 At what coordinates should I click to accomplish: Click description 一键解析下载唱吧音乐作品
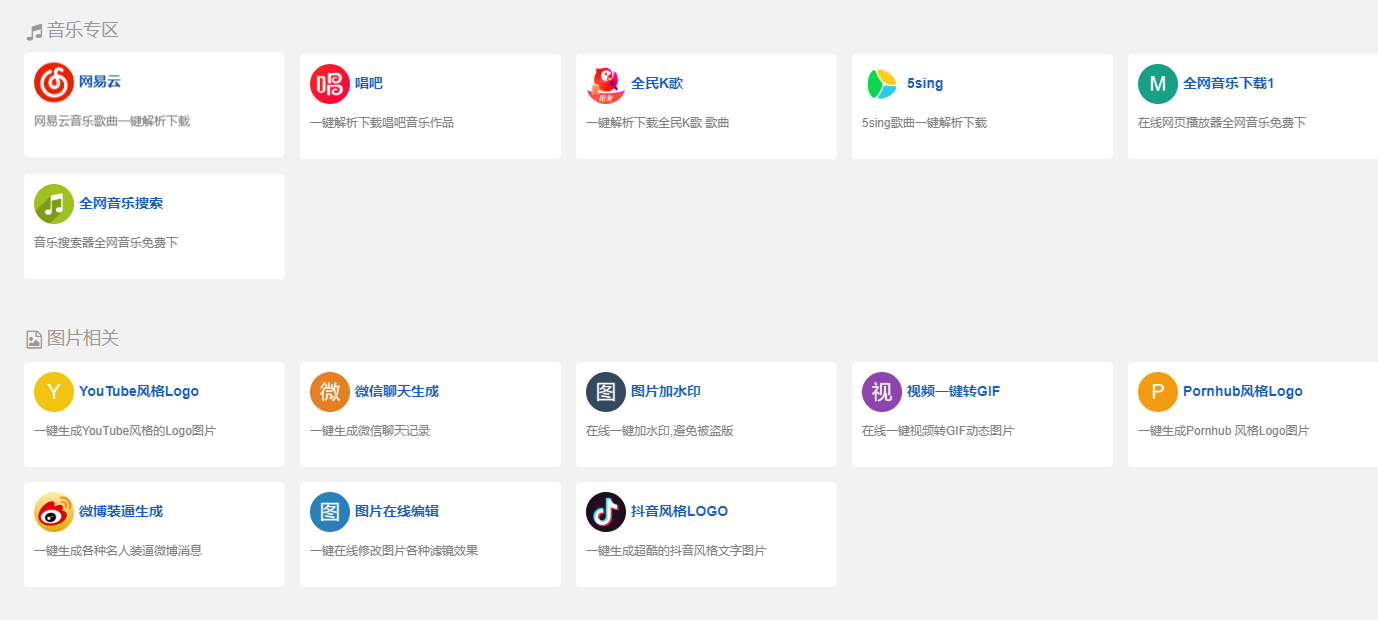[x=382, y=124]
